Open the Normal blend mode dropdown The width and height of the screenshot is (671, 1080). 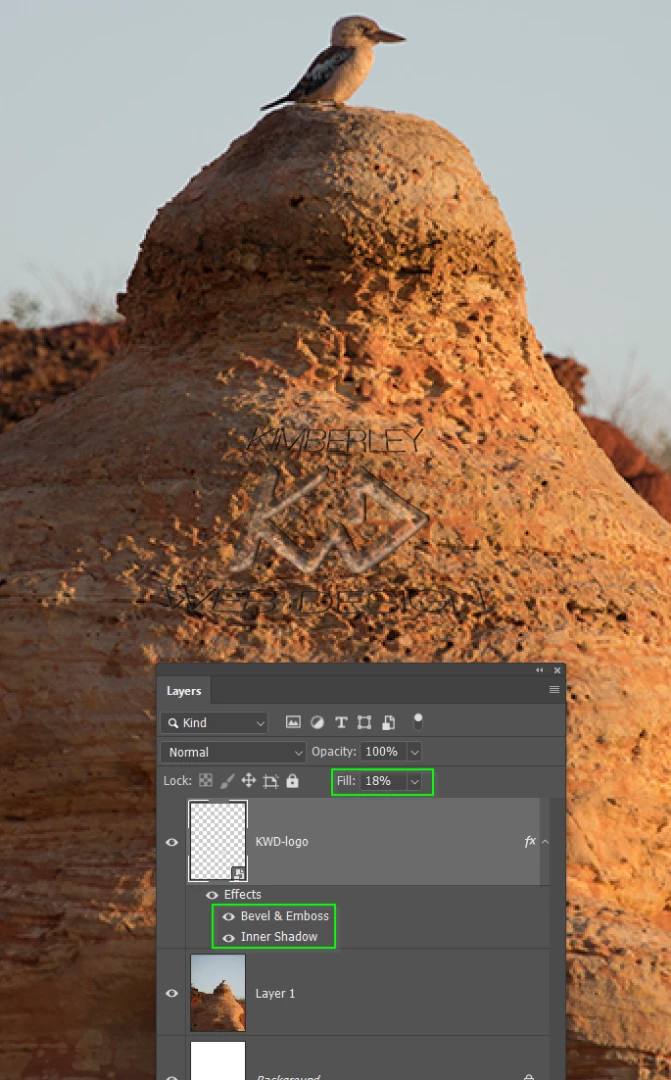pyautogui.click(x=233, y=752)
